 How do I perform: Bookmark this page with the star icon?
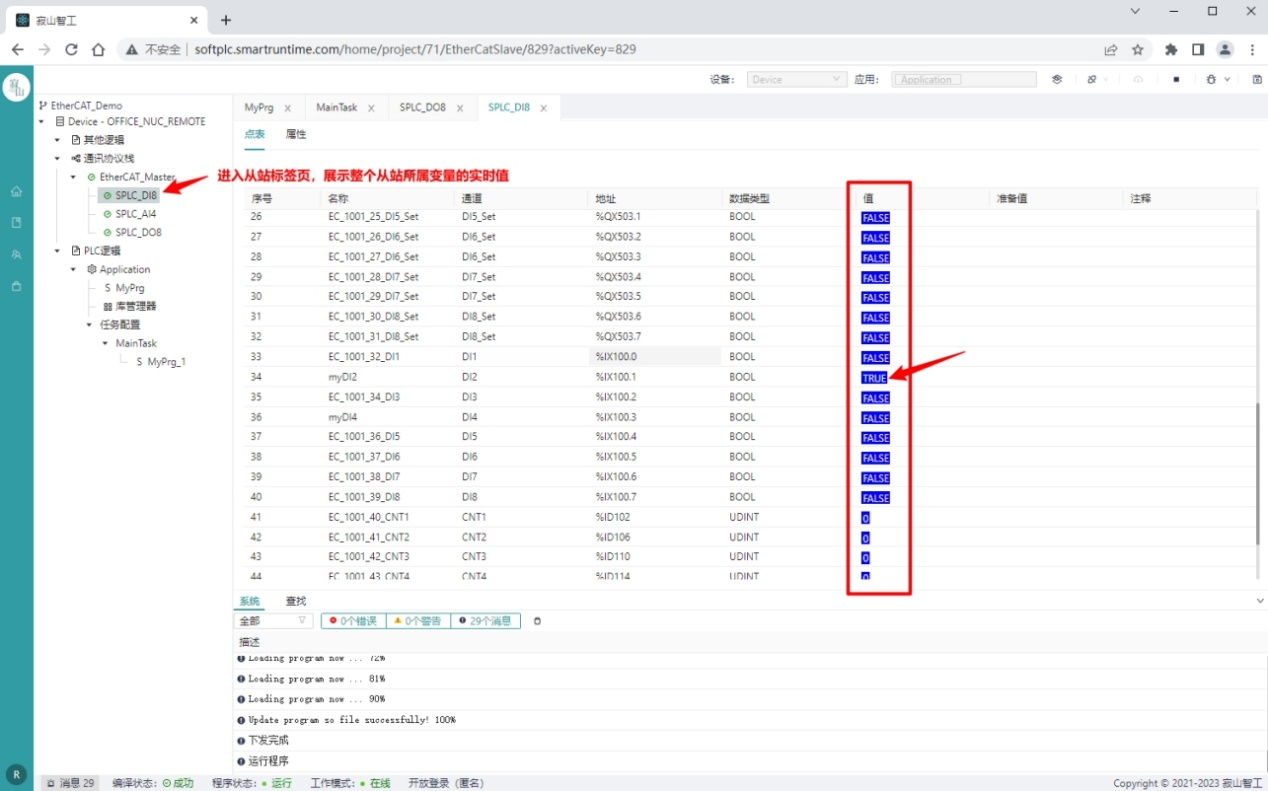[x=1138, y=49]
